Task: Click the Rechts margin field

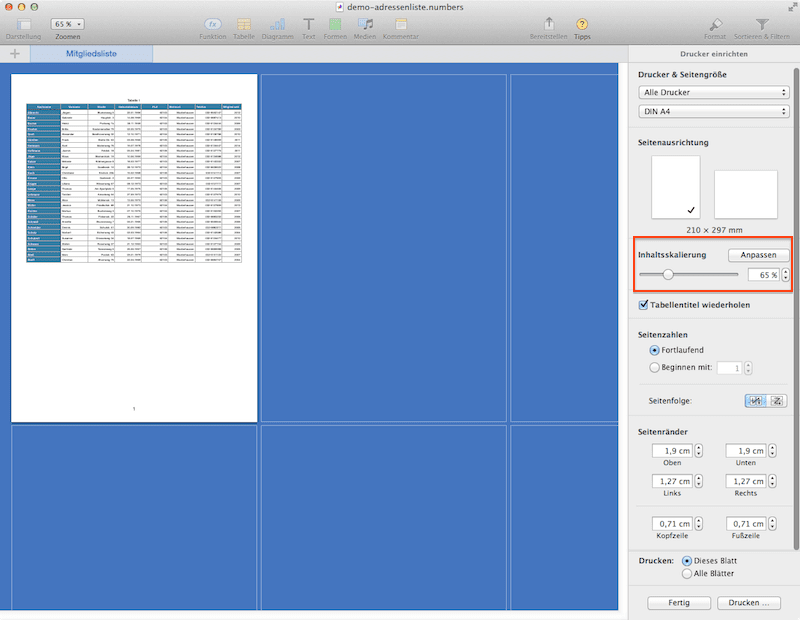Action: point(745,481)
